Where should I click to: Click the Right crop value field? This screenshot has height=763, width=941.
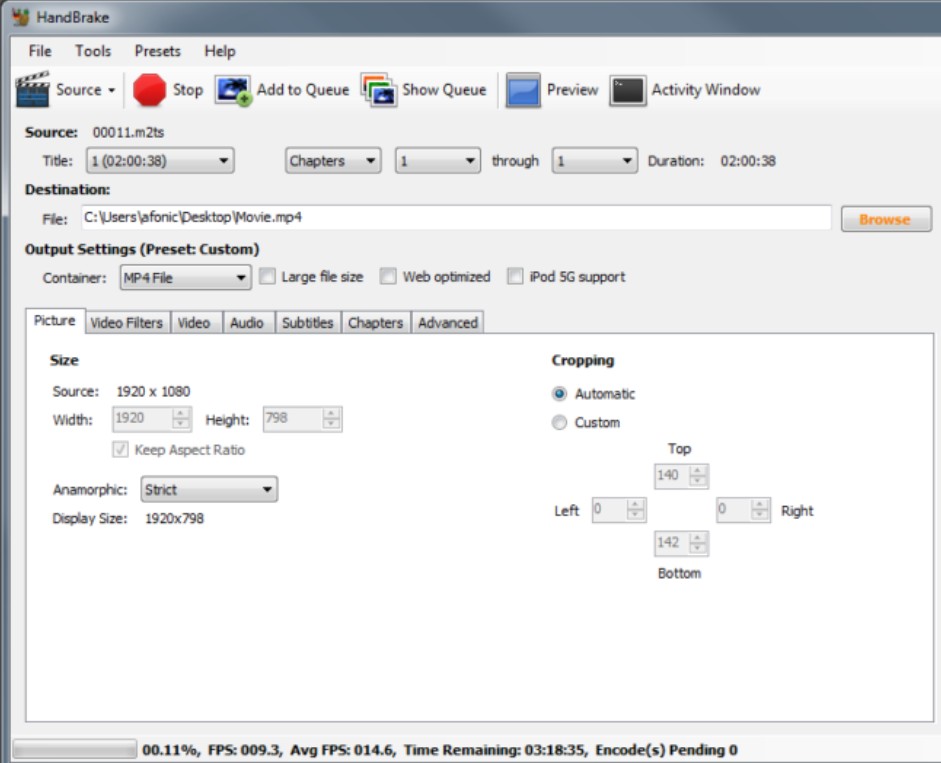tap(735, 510)
